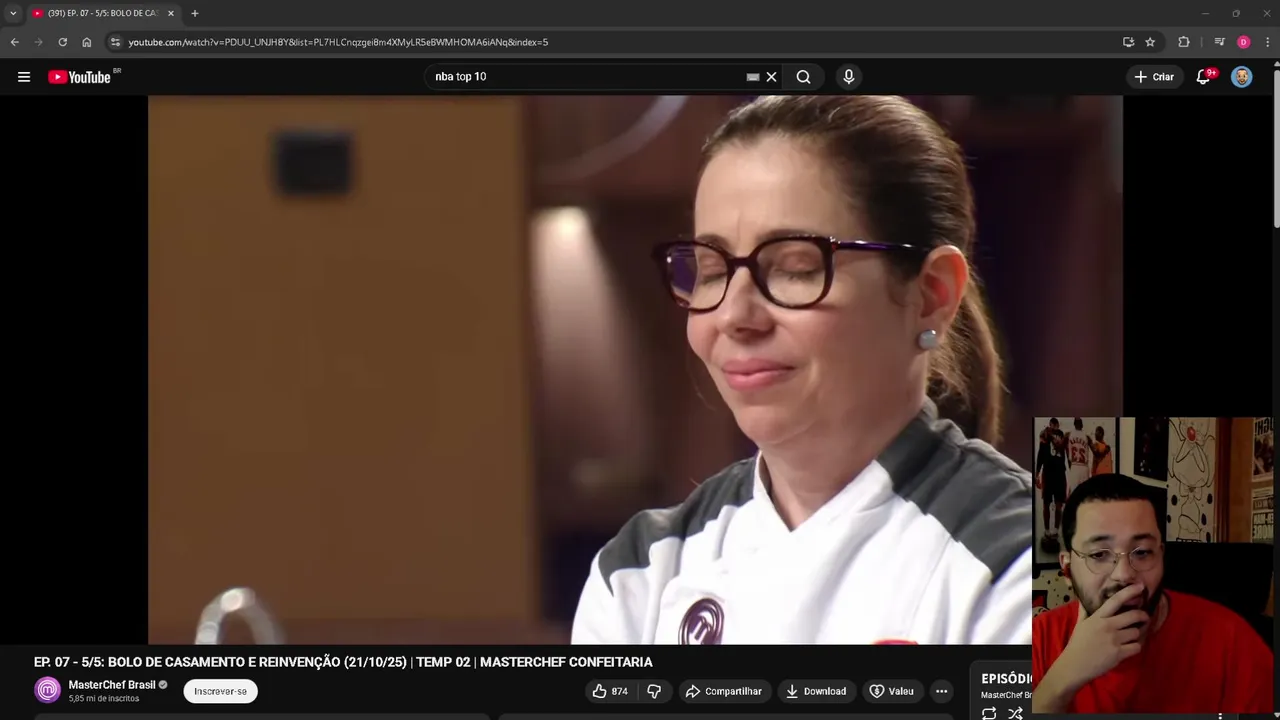Image resolution: width=1280 pixels, height=720 pixels.
Task: Click the Download button
Action: pyautogui.click(x=816, y=691)
